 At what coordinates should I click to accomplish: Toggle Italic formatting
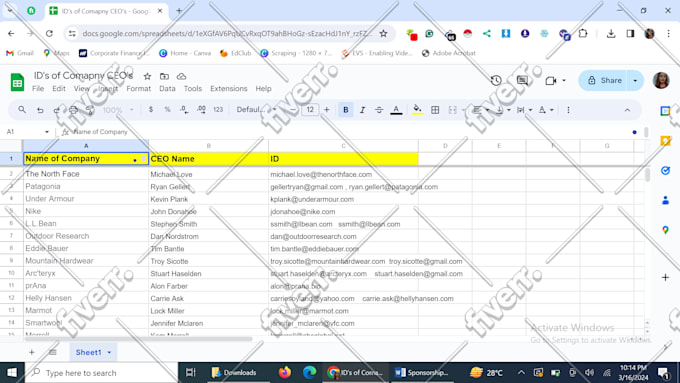362,110
